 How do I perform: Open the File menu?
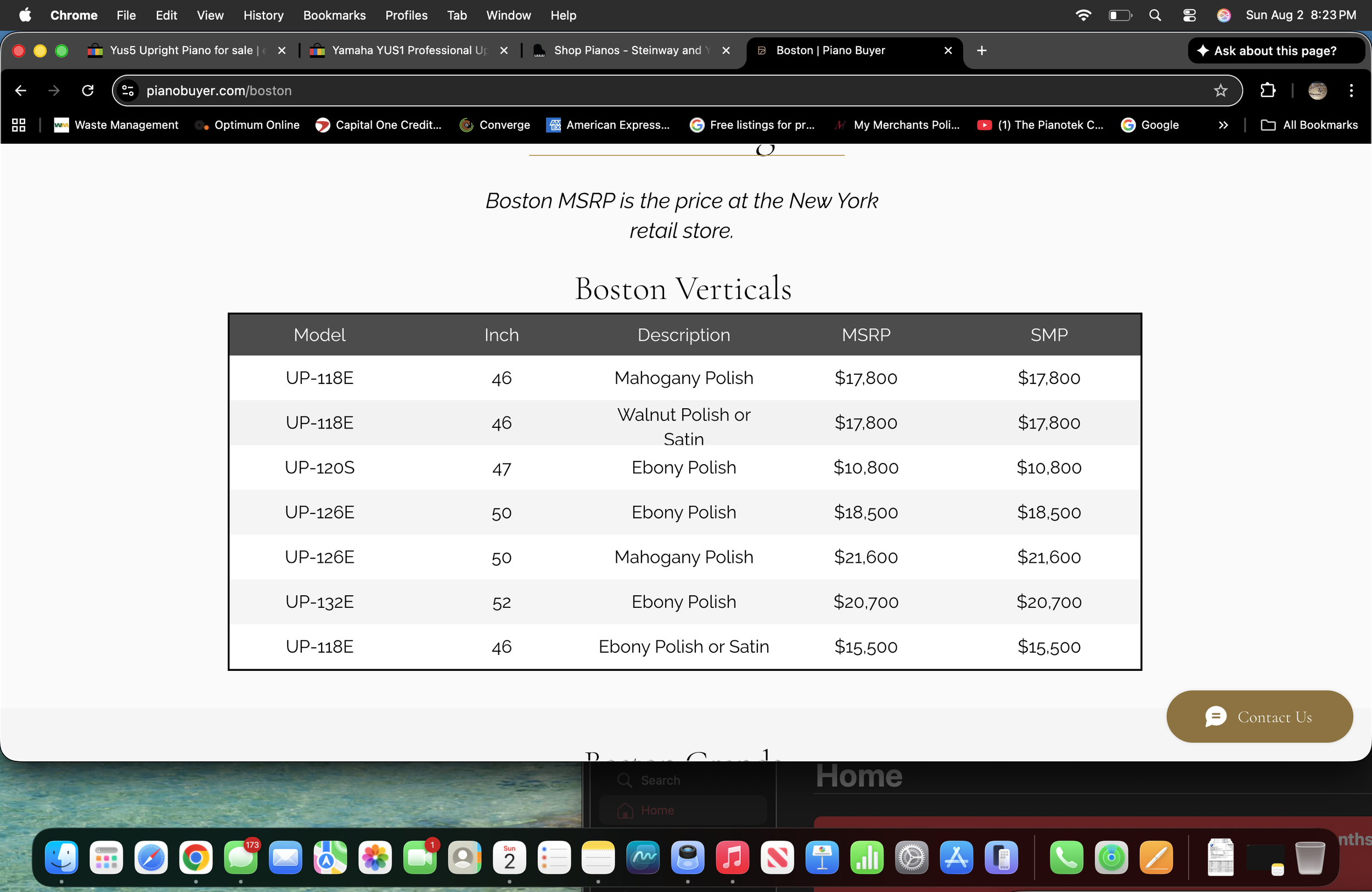(x=126, y=15)
